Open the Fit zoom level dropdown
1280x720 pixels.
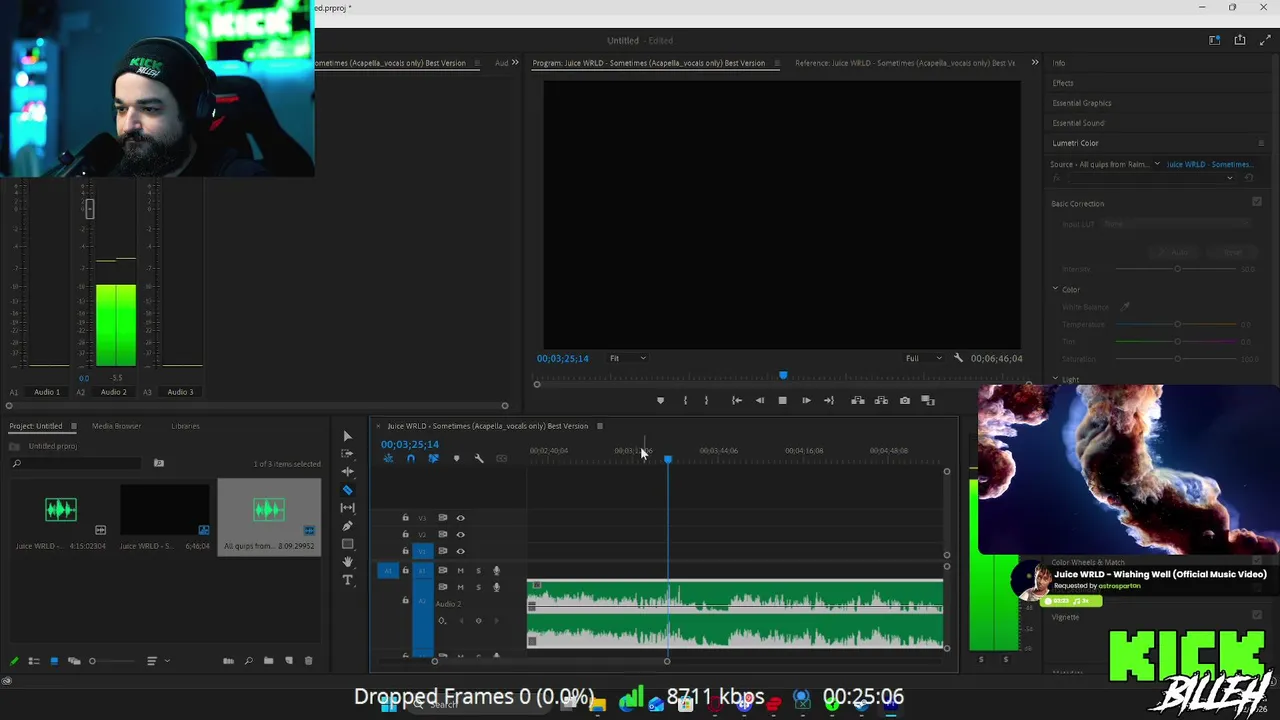click(x=628, y=358)
